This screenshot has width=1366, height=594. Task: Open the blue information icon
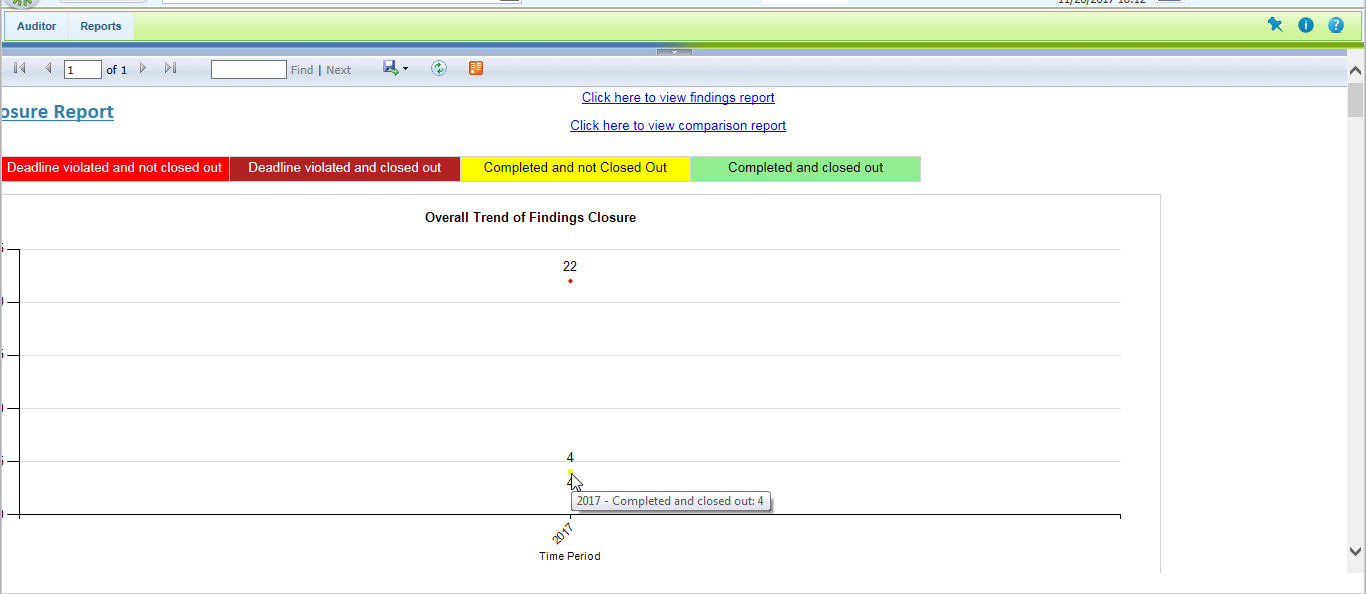[1306, 25]
